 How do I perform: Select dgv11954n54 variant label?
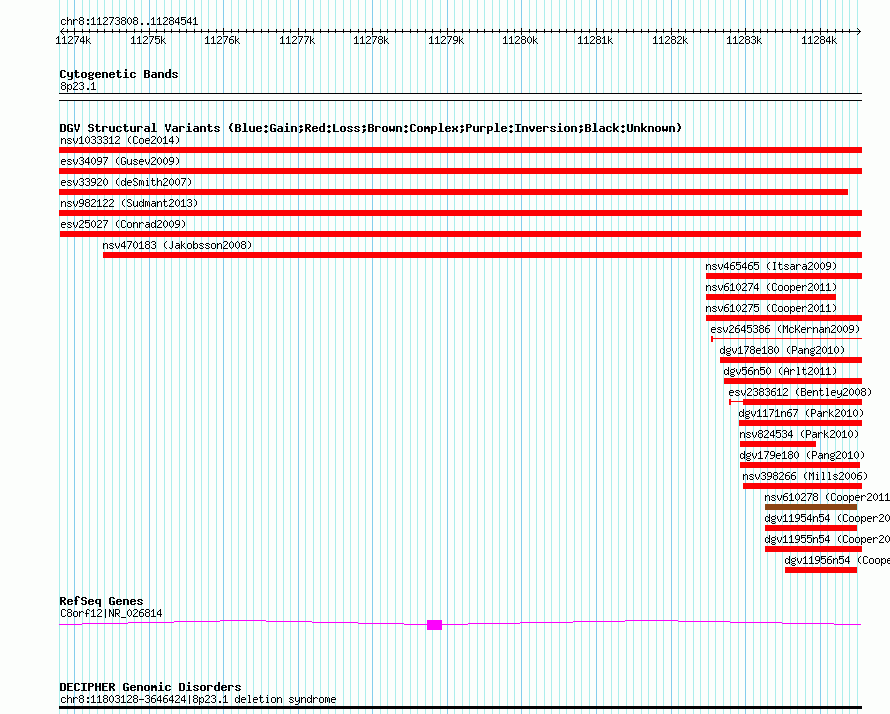pyautogui.click(x=827, y=518)
